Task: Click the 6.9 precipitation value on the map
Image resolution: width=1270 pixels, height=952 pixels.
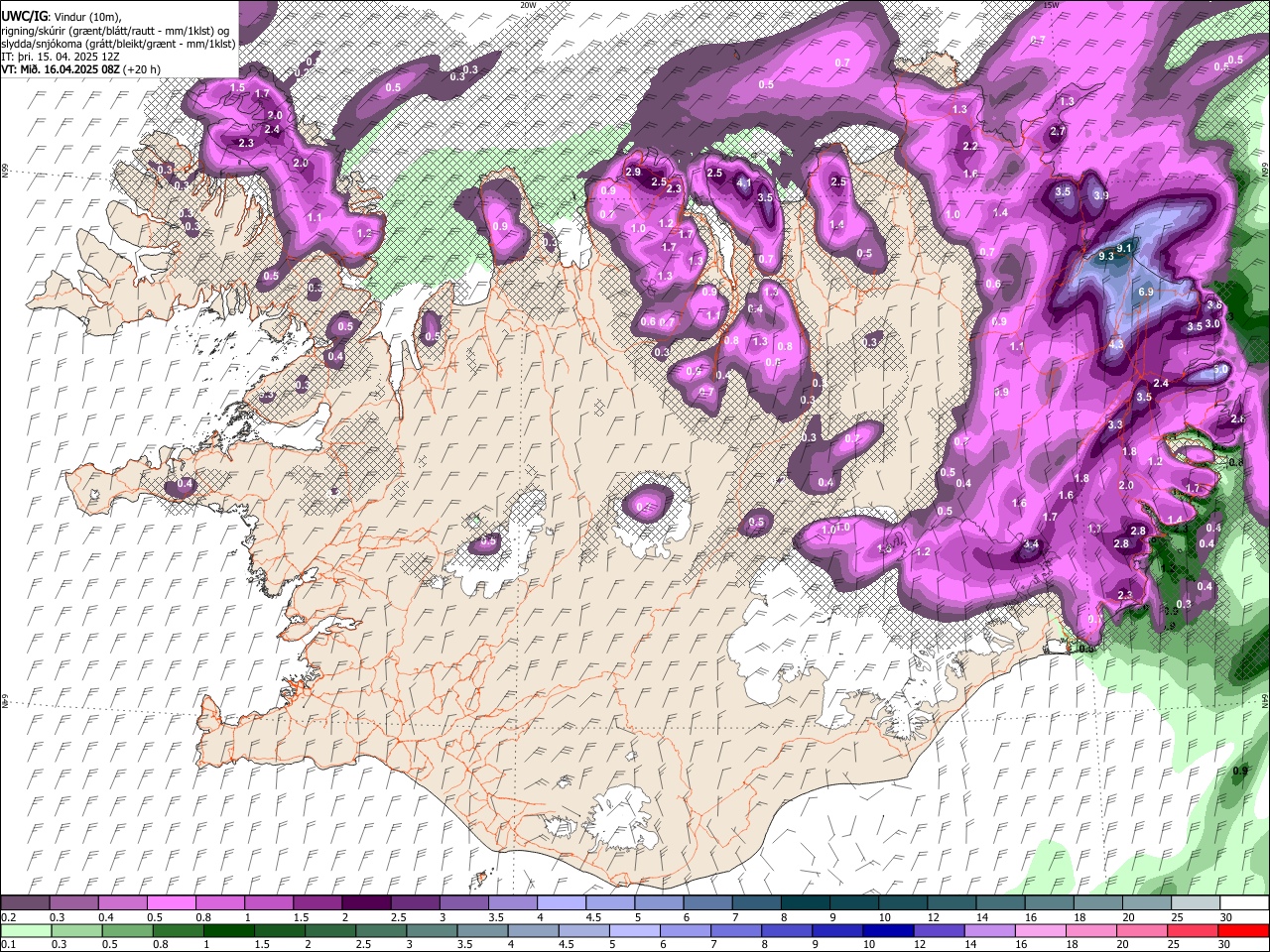Action: [1146, 292]
